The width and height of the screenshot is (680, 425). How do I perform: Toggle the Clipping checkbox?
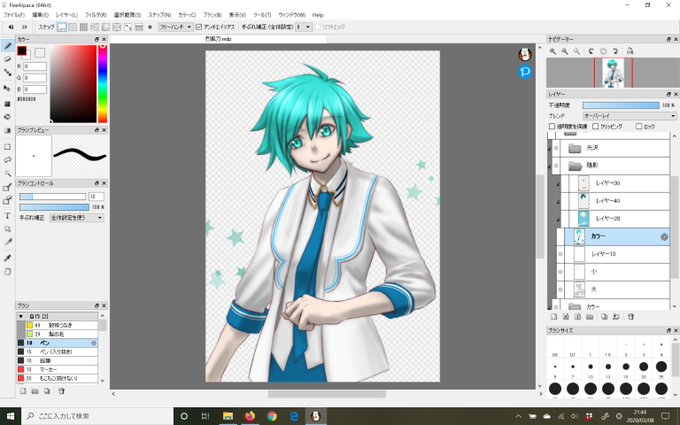pyautogui.click(x=595, y=126)
